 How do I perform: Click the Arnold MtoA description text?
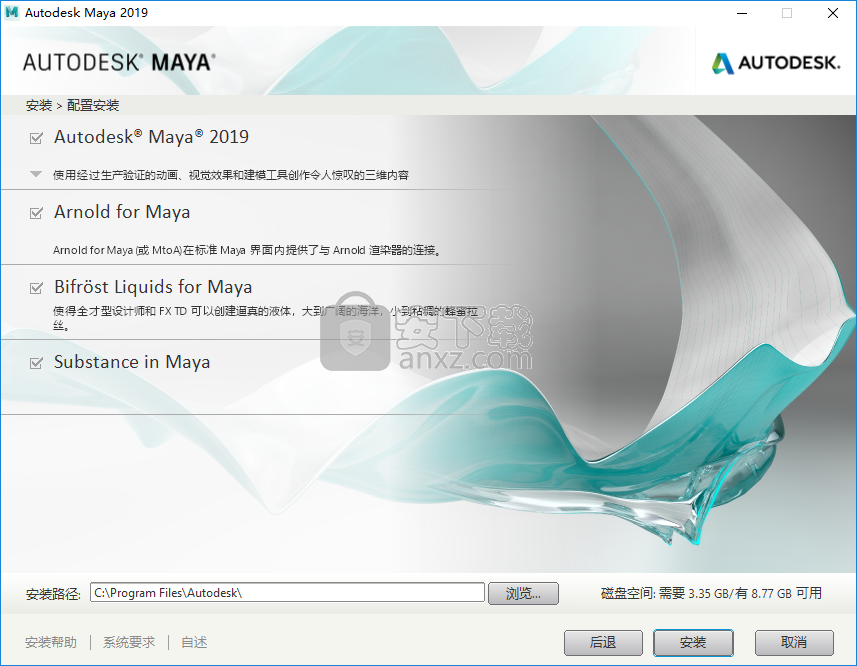[x=247, y=250]
